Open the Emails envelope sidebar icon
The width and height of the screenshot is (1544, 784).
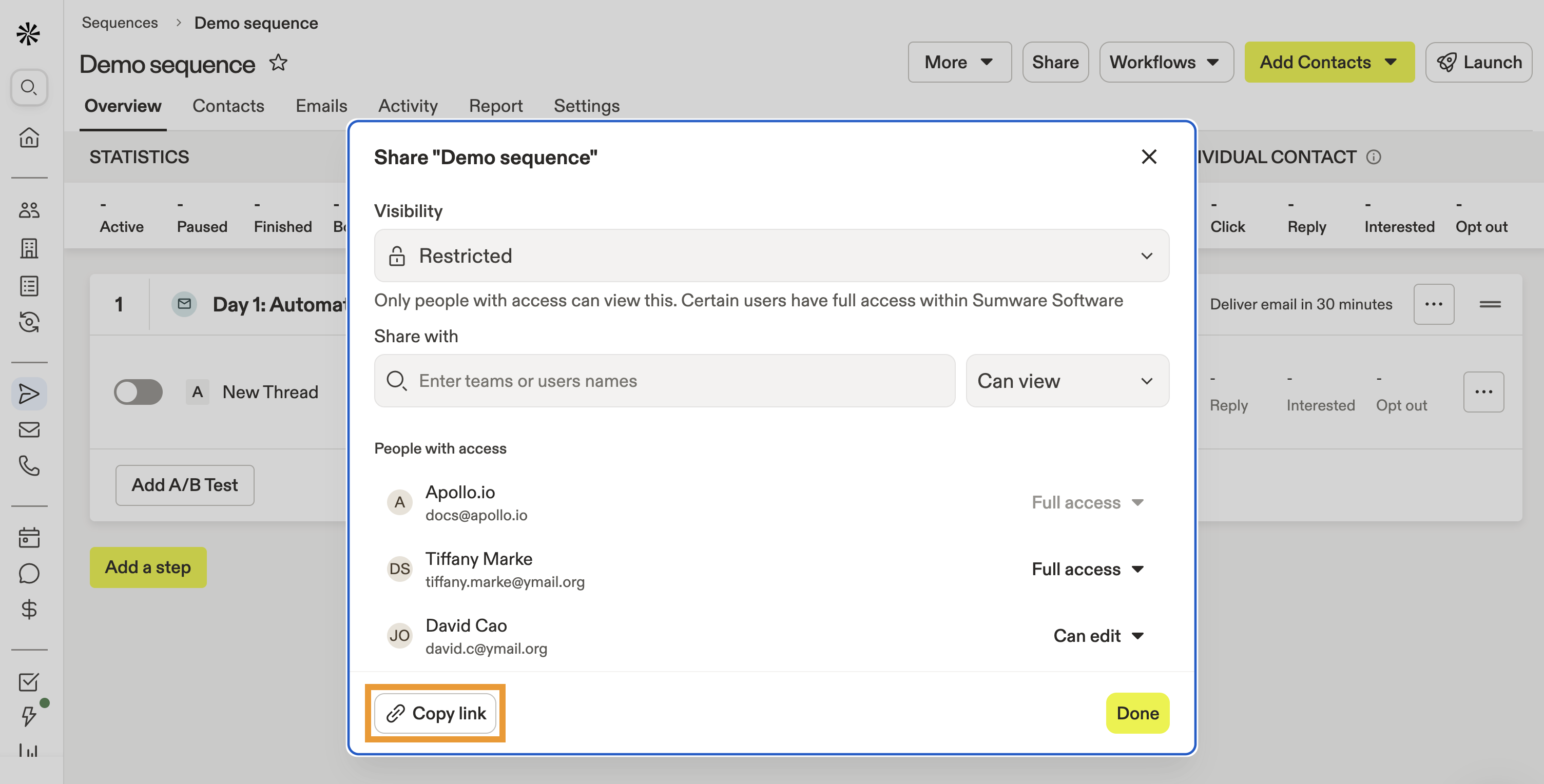click(29, 429)
